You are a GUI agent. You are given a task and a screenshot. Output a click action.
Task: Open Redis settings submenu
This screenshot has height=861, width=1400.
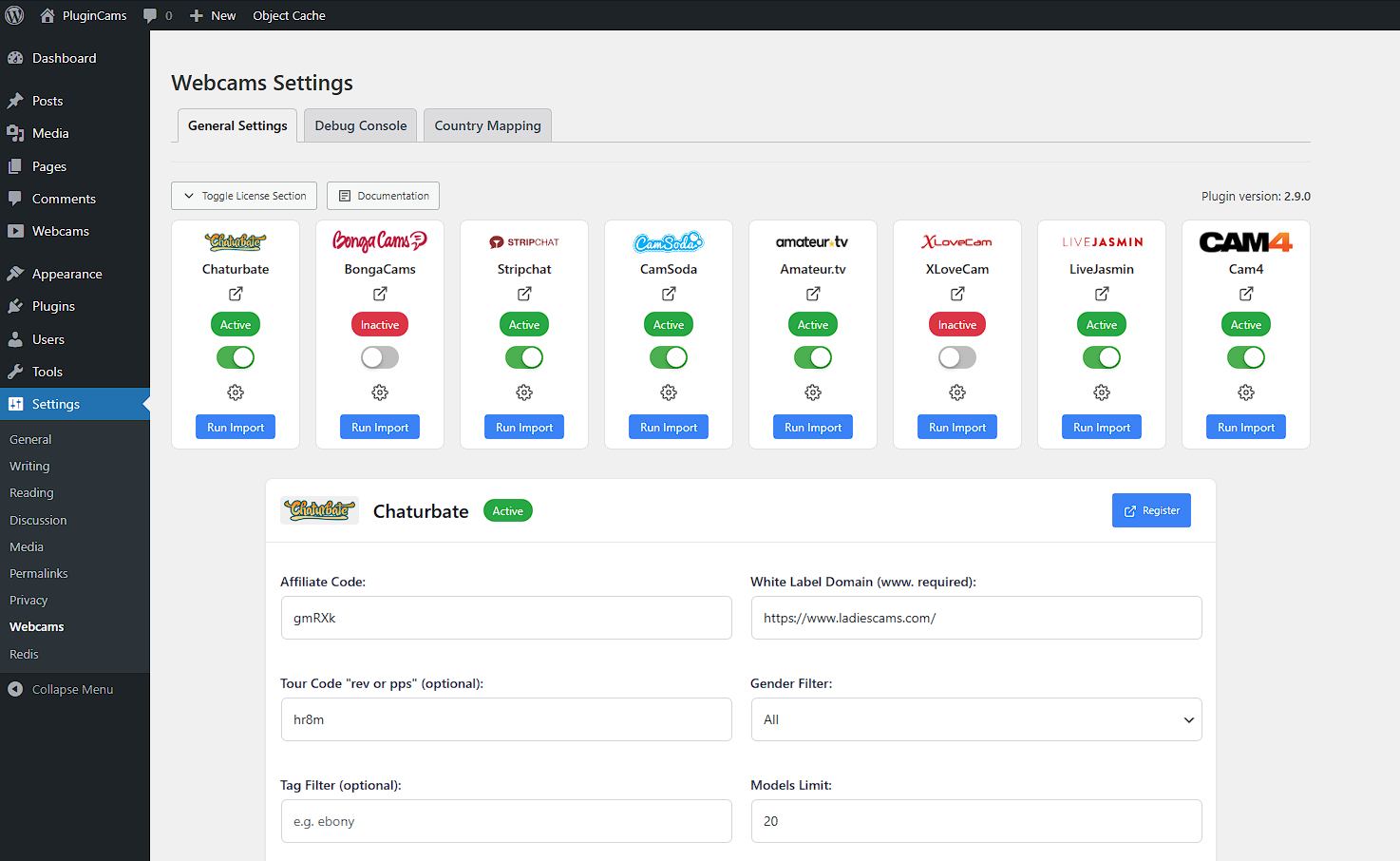pos(25,654)
